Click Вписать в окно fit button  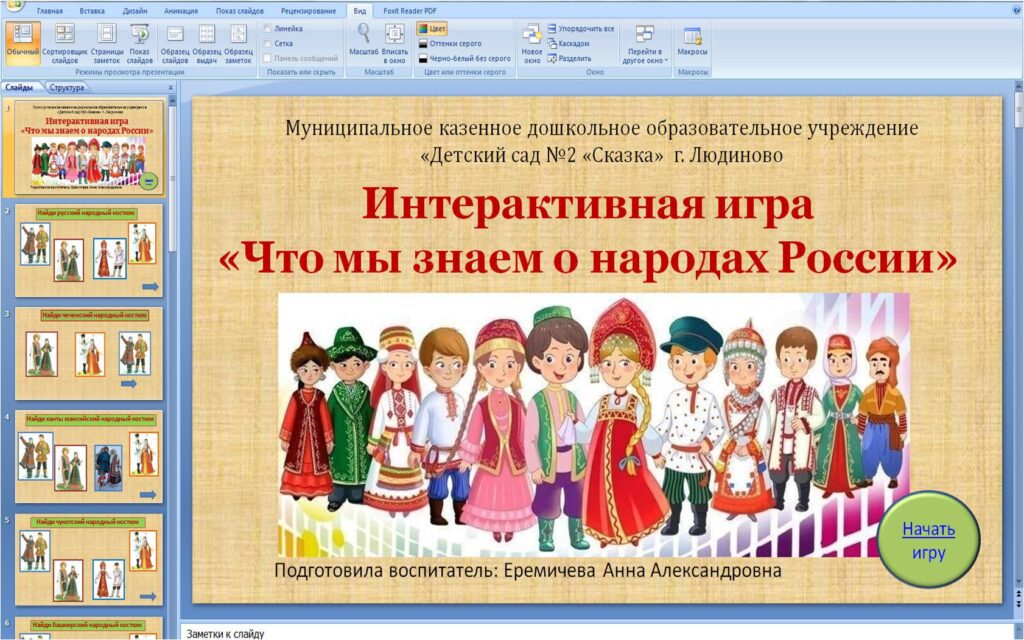coord(395,45)
